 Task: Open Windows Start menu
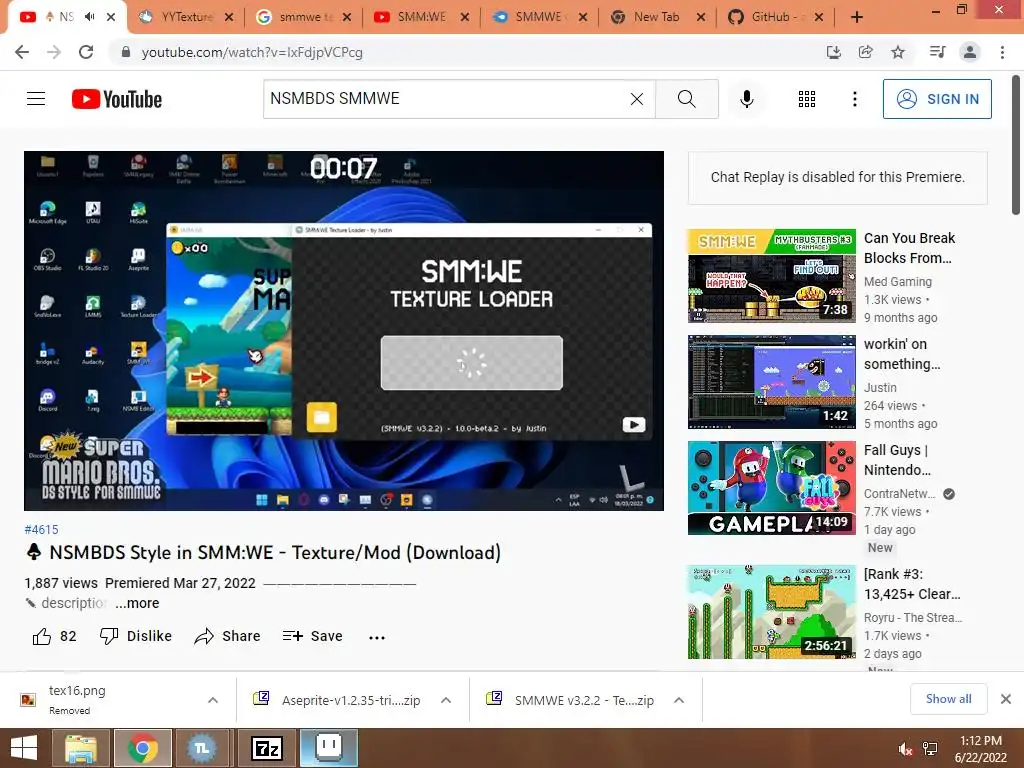pyautogui.click(x=24, y=748)
